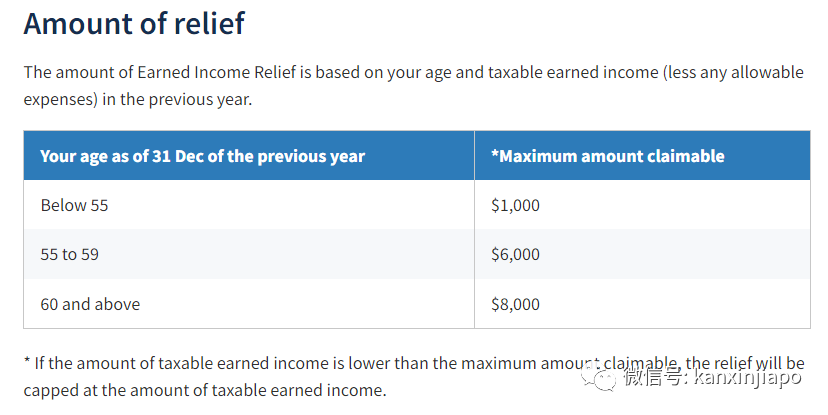Click the "55 to 59" age cell
The height and width of the screenshot is (415, 828).
(249, 254)
